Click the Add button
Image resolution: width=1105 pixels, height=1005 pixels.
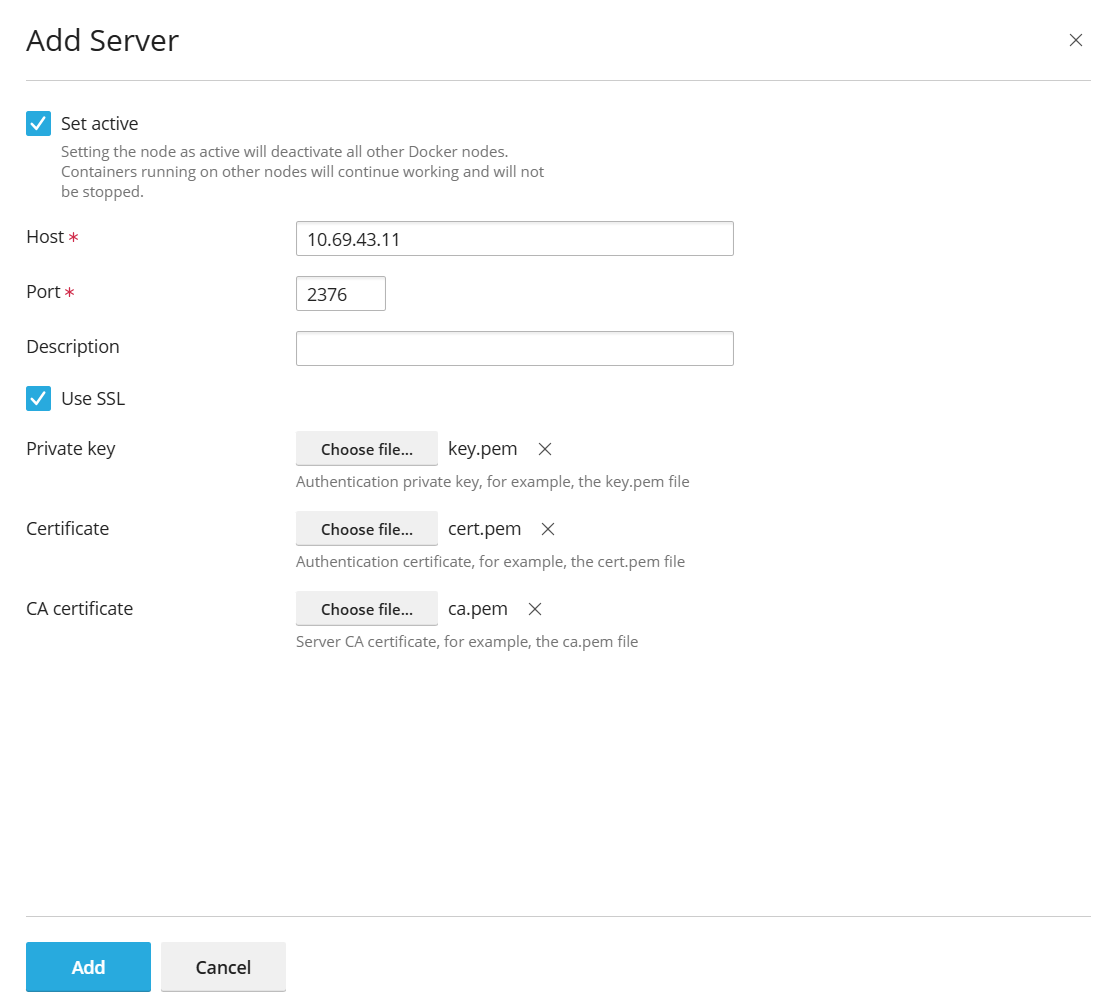tap(88, 967)
